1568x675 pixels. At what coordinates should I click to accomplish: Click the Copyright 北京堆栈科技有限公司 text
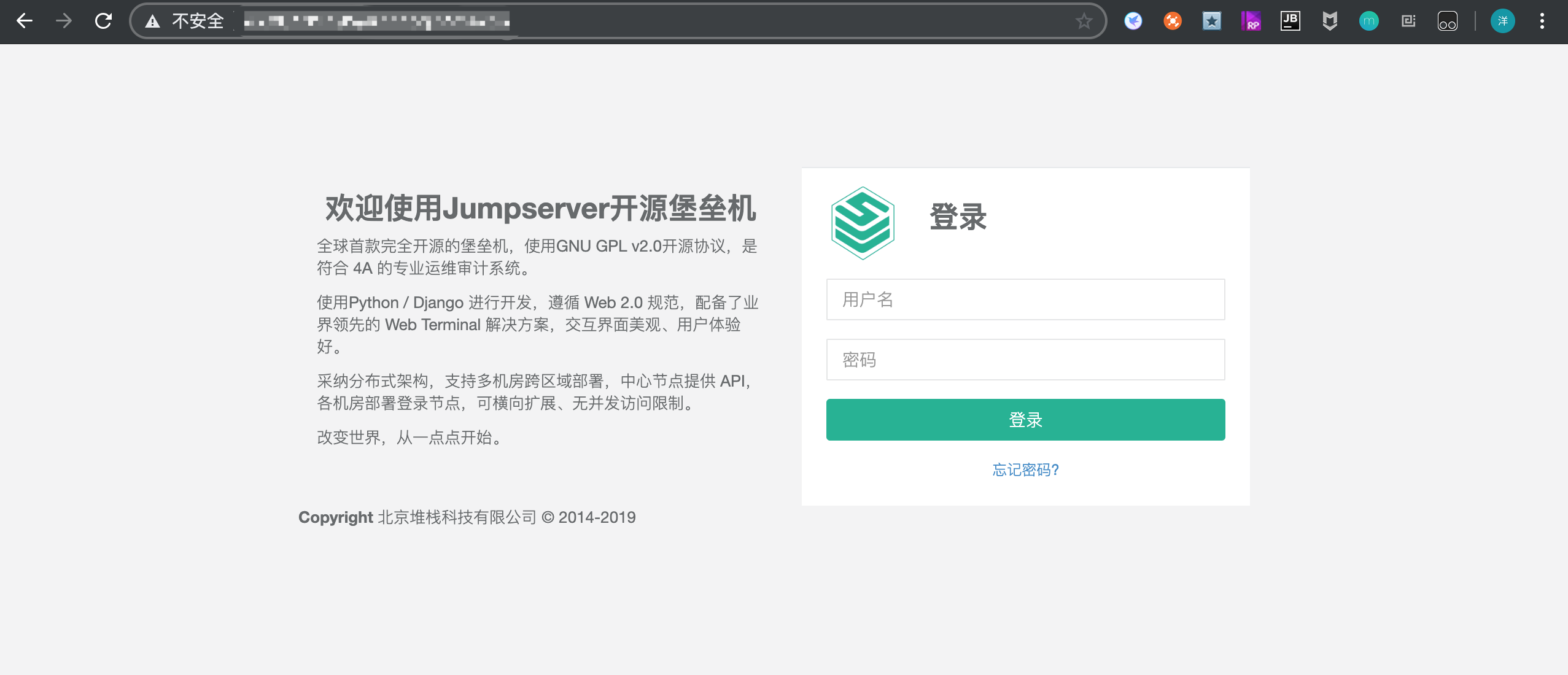(467, 517)
